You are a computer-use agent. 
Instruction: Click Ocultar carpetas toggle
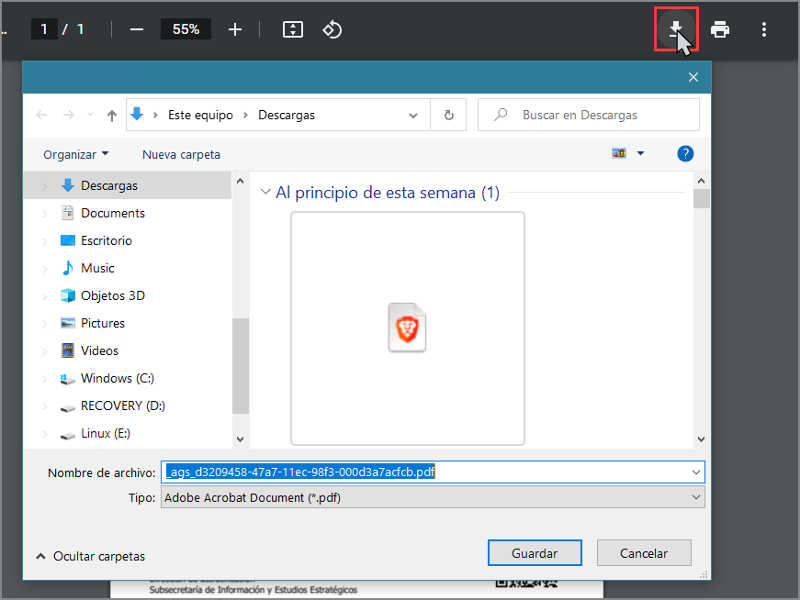click(x=90, y=556)
